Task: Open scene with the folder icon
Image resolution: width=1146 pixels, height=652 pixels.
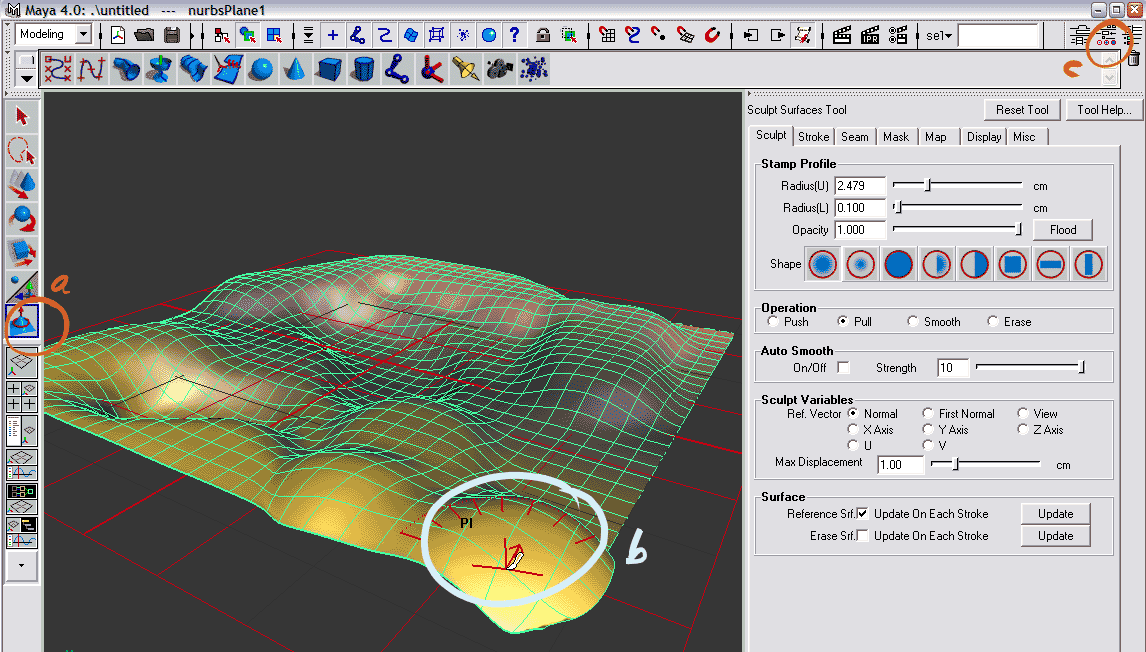Action: point(145,35)
